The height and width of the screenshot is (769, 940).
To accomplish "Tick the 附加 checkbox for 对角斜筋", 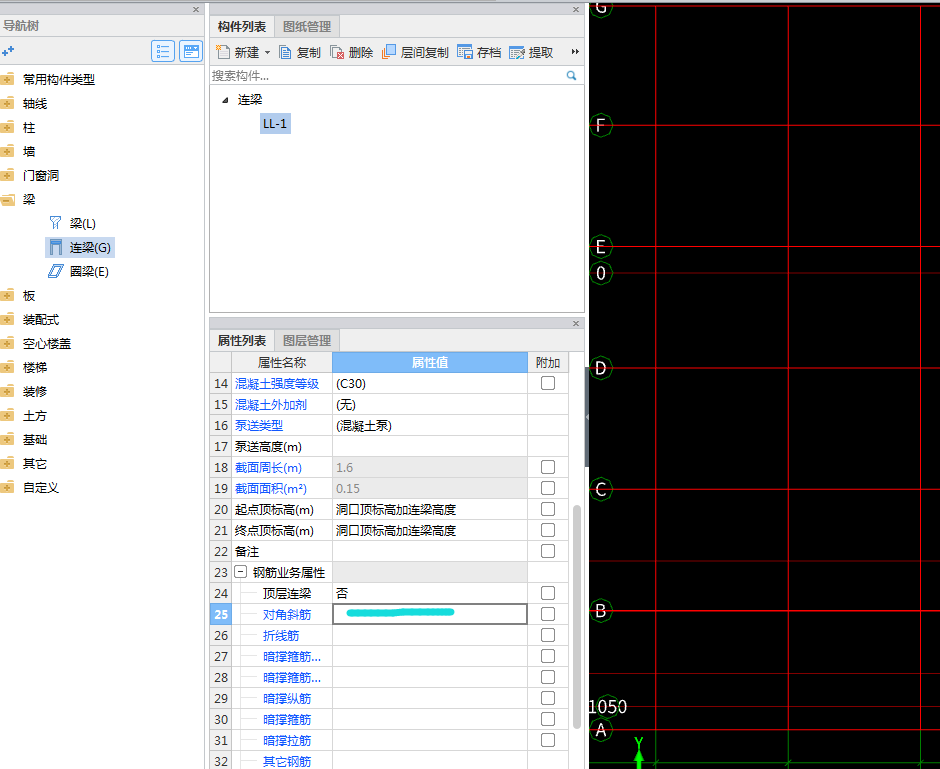I will 548,614.
